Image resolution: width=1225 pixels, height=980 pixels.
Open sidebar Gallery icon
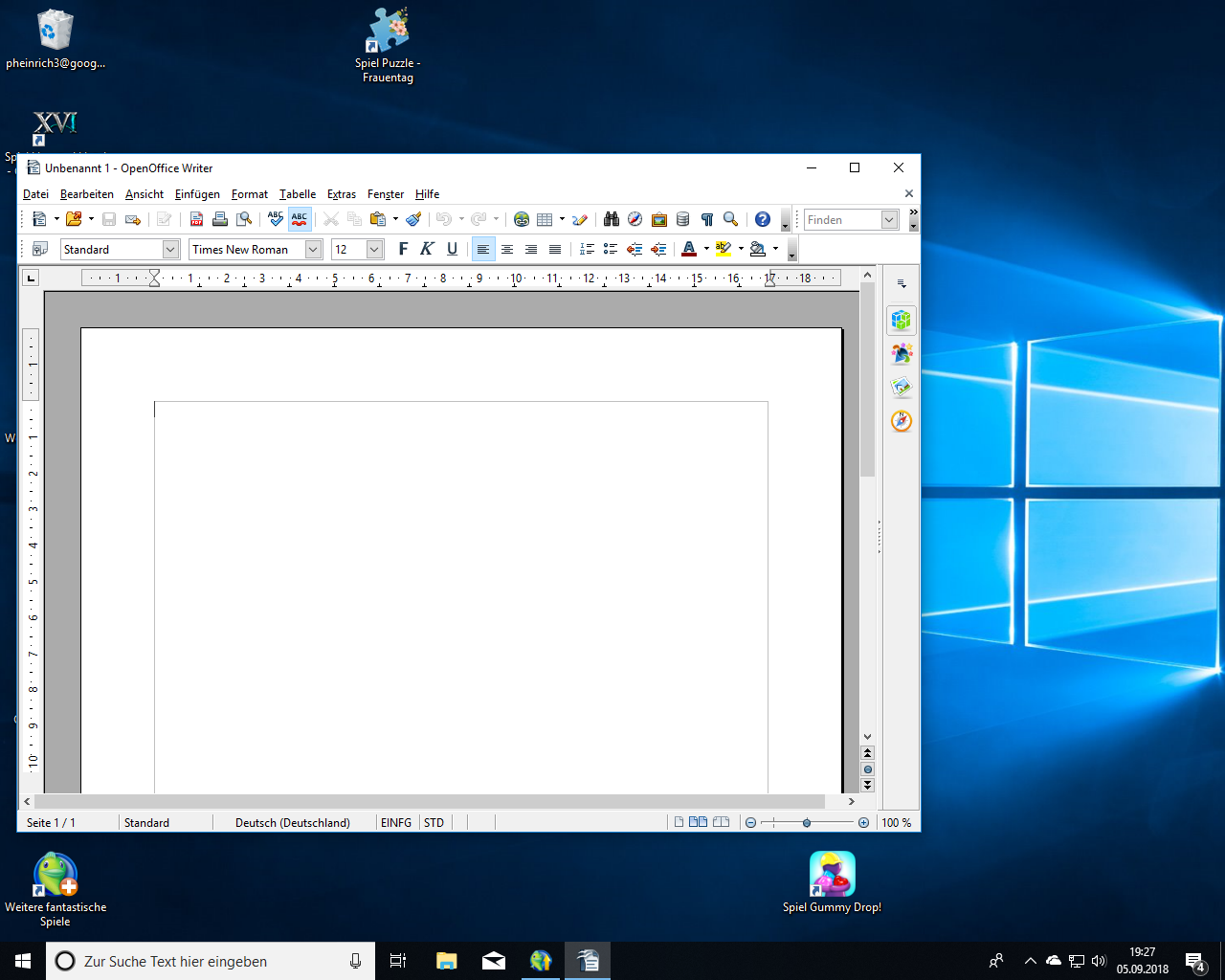tap(902, 387)
